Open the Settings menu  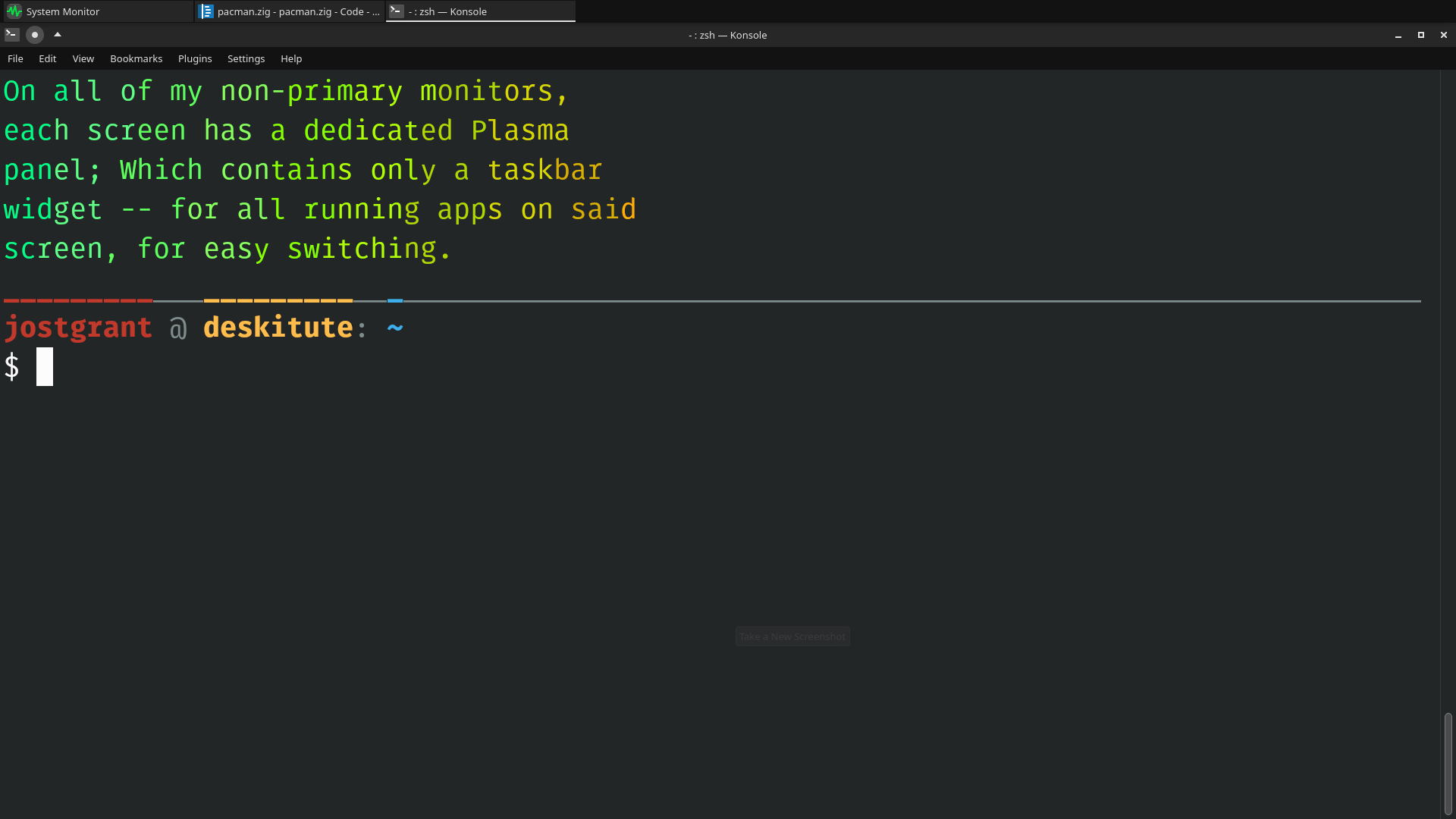(x=246, y=58)
